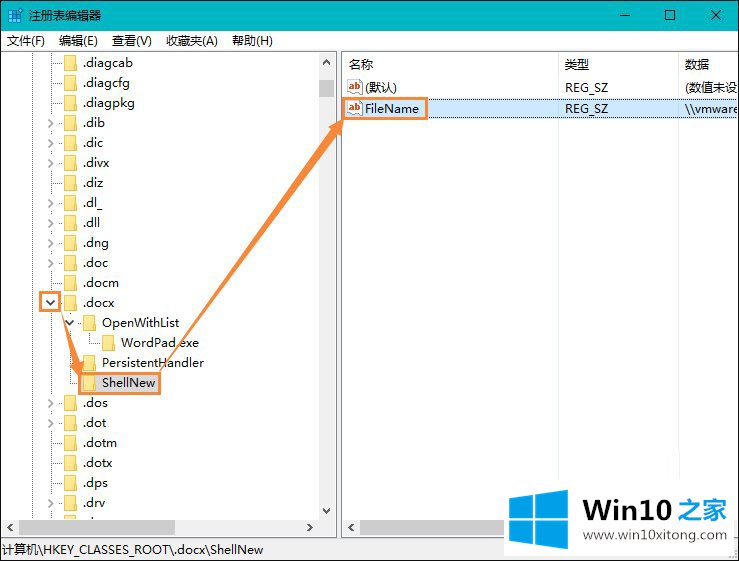Screen dimensions: 739x561
Task: Click the .dic folder icon
Action: pos(71,143)
